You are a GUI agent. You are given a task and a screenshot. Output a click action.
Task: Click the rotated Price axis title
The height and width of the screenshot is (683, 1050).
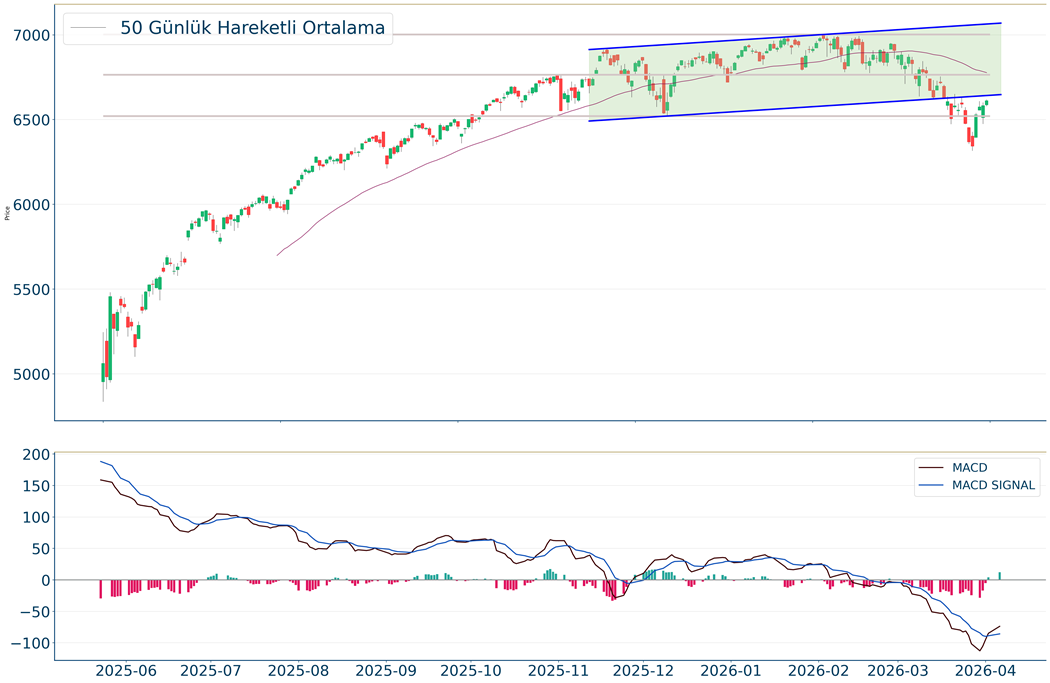[8, 212]
